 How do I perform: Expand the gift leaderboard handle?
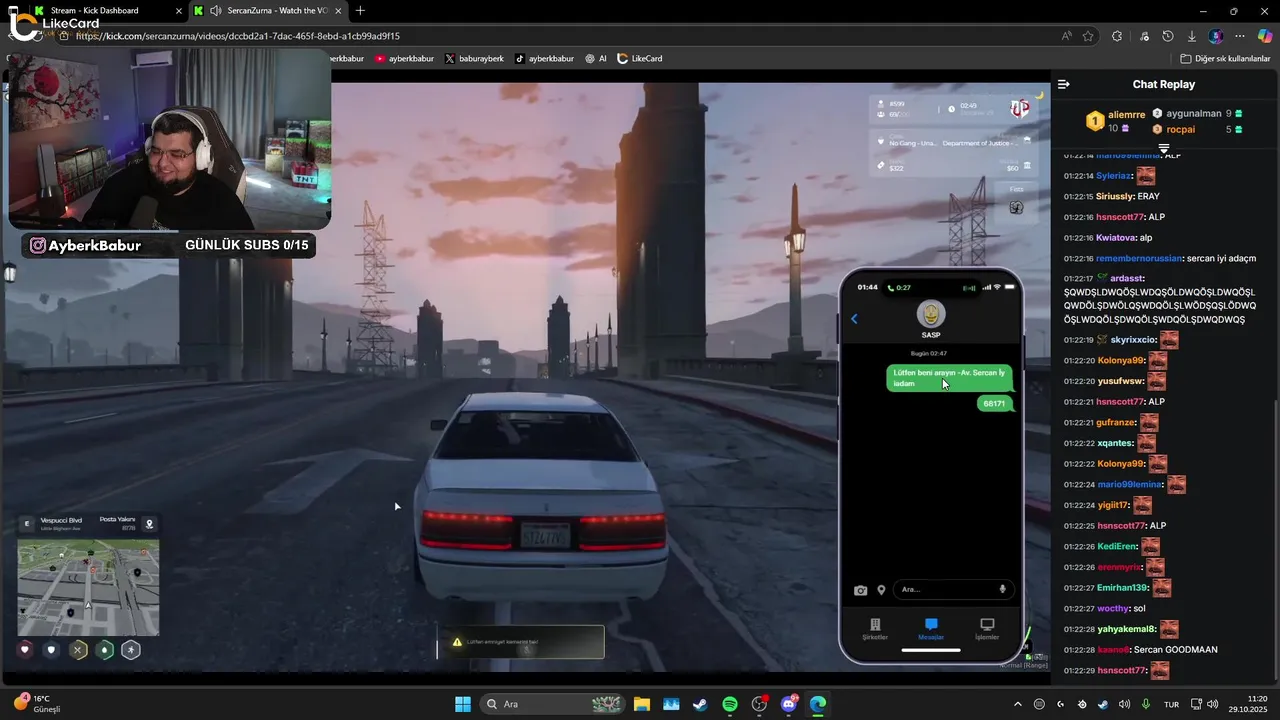pos(1164,148)
